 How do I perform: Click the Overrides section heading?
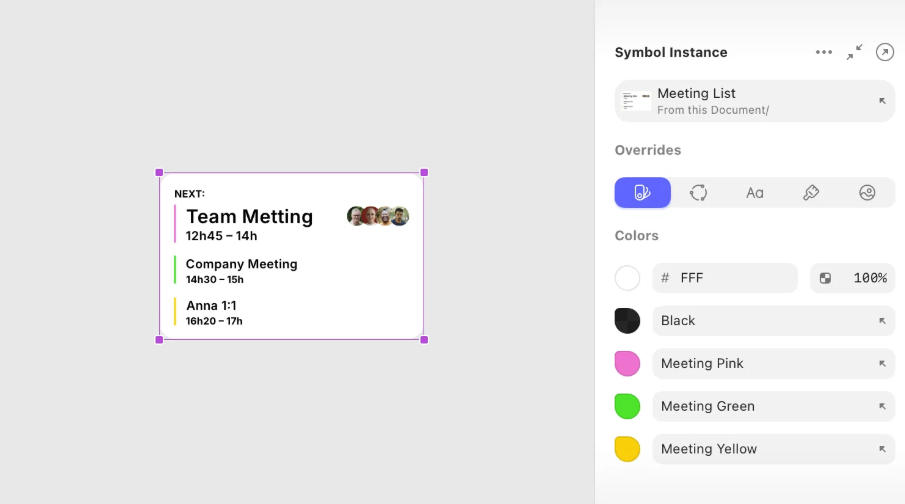coord(648,150)
